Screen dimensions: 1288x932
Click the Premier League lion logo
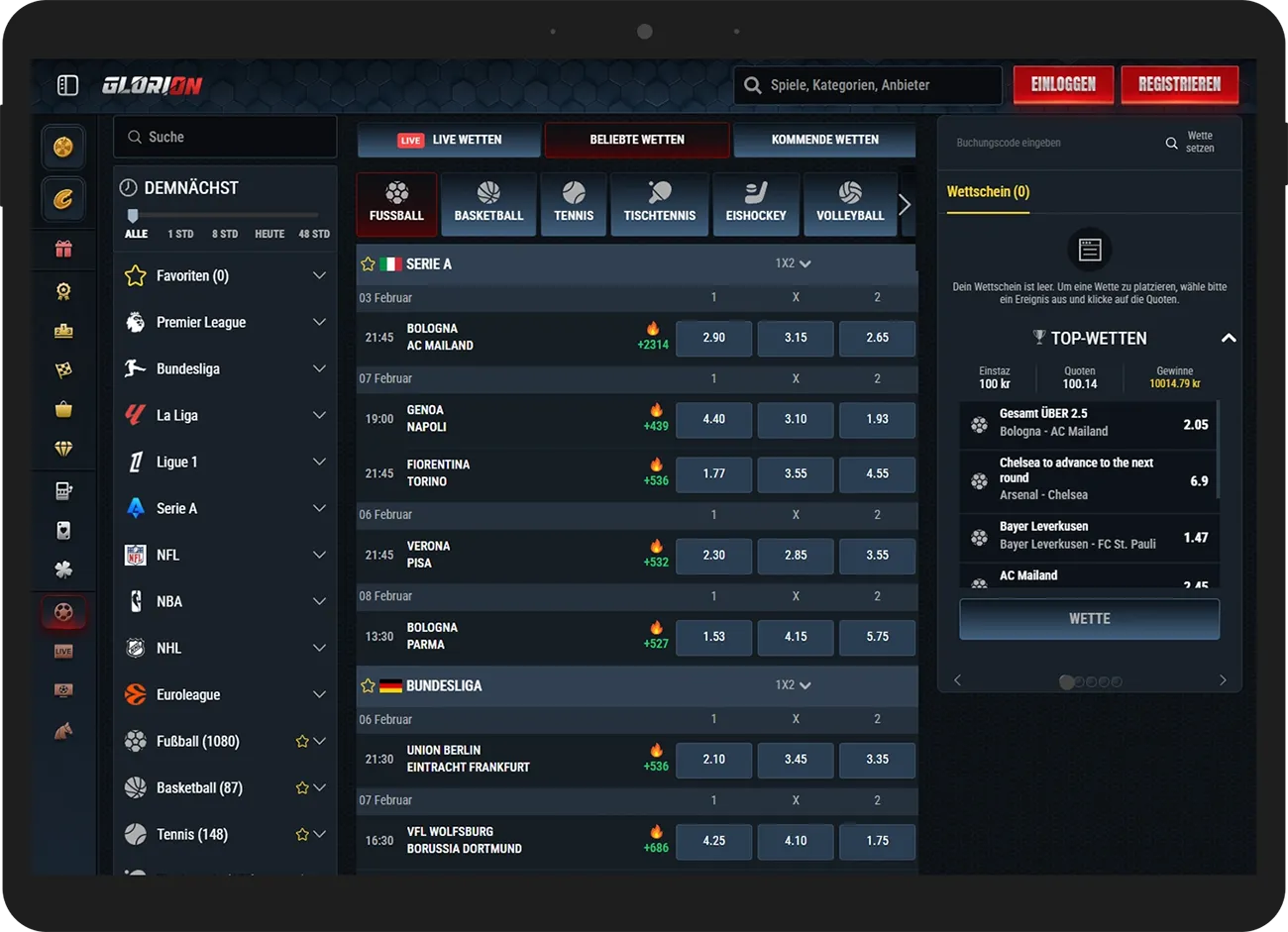136,322
